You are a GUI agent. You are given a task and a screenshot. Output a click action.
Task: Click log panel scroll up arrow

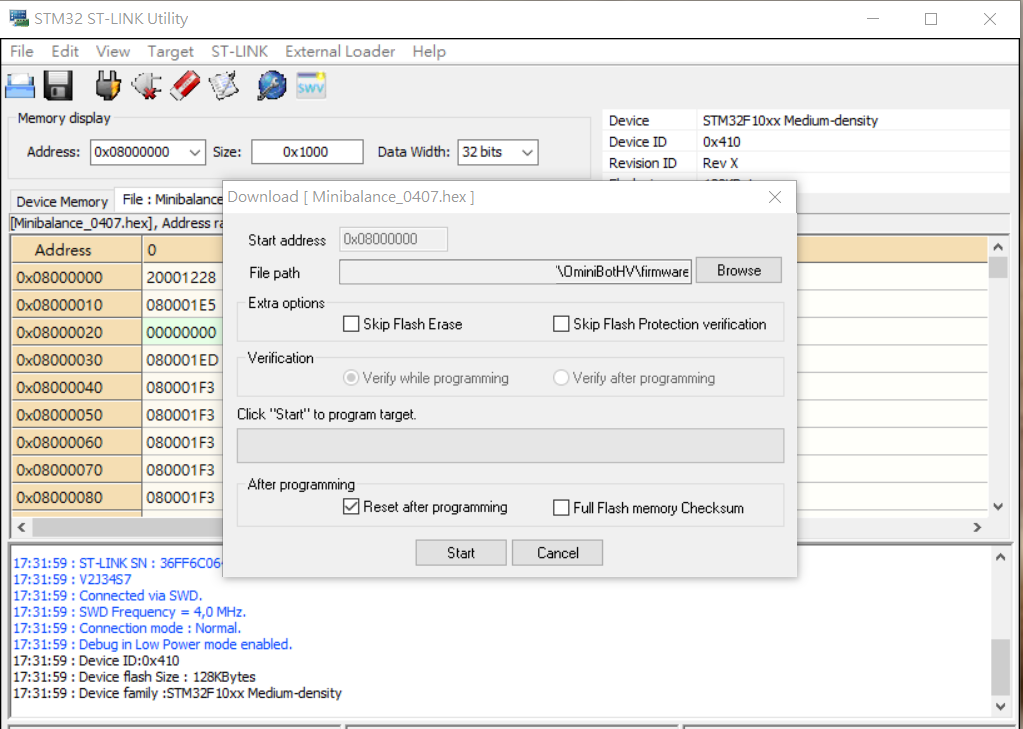click(1000, 557)
